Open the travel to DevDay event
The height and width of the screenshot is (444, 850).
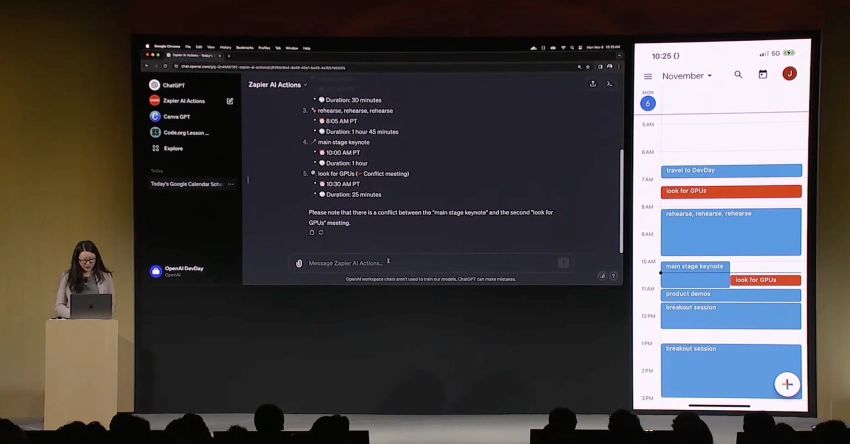[731, 171]
